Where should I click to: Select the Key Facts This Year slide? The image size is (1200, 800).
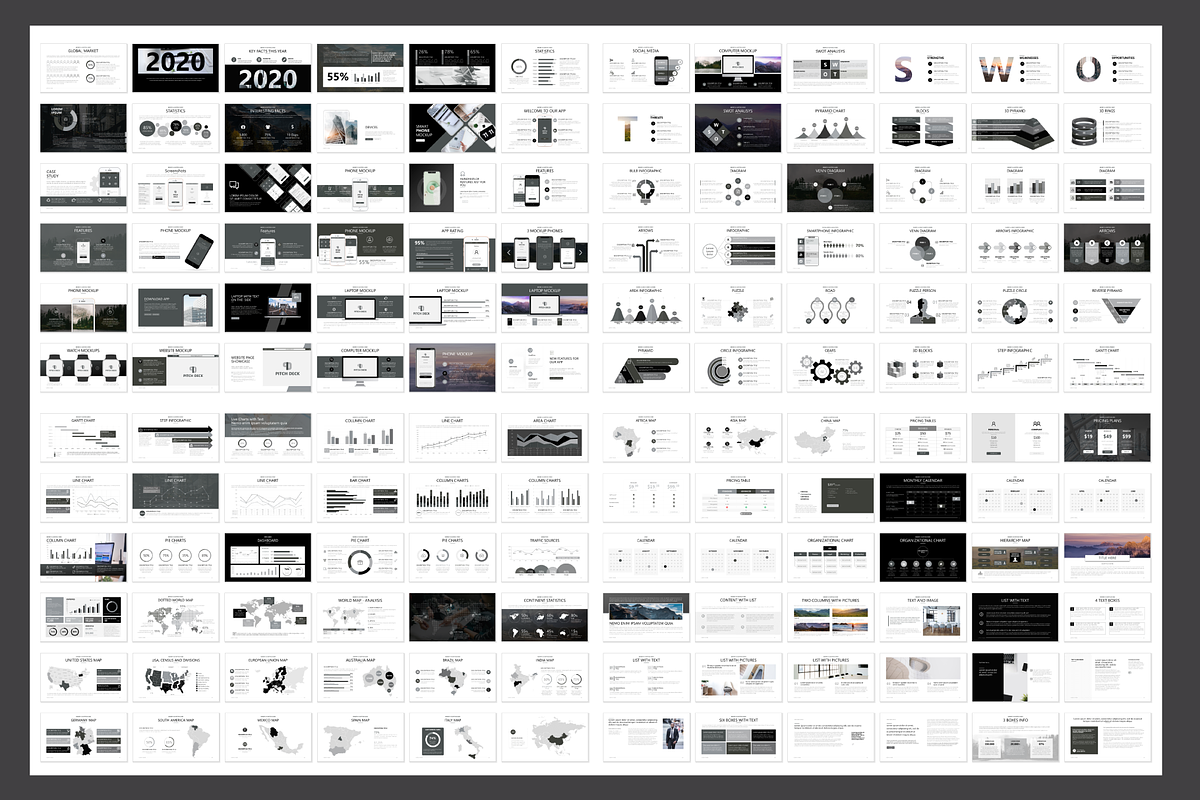268,68
